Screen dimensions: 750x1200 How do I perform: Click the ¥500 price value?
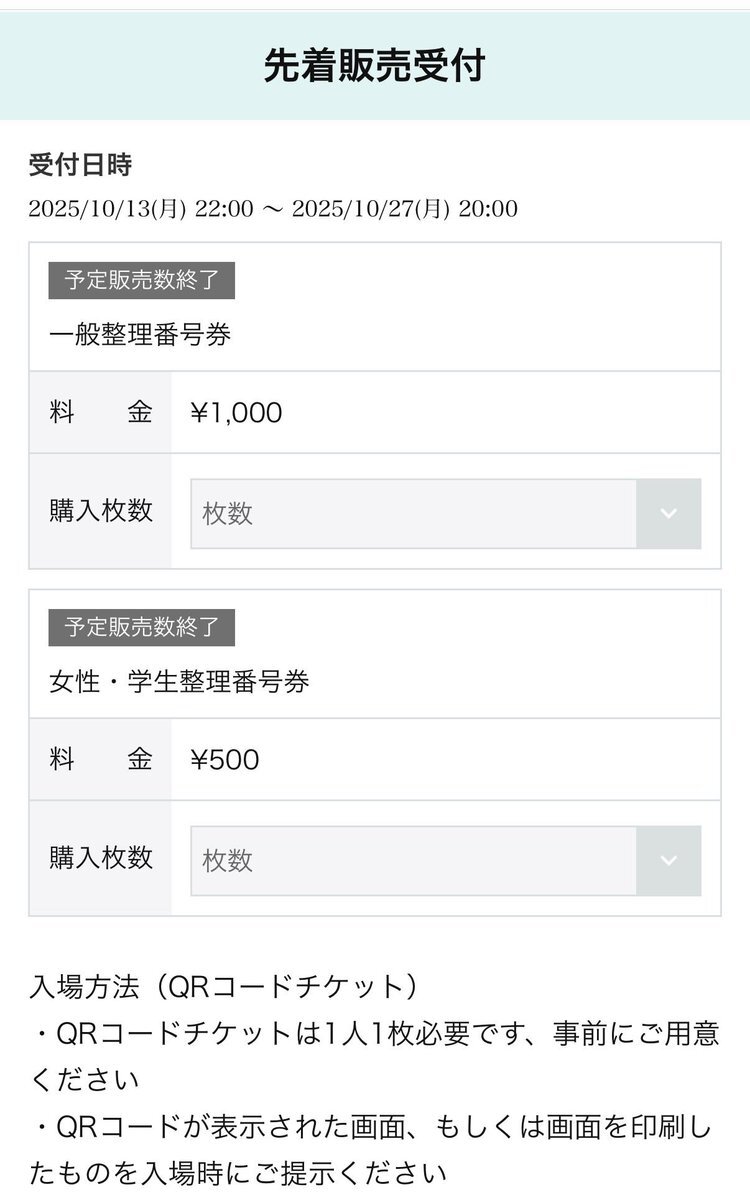pos(225,759)
